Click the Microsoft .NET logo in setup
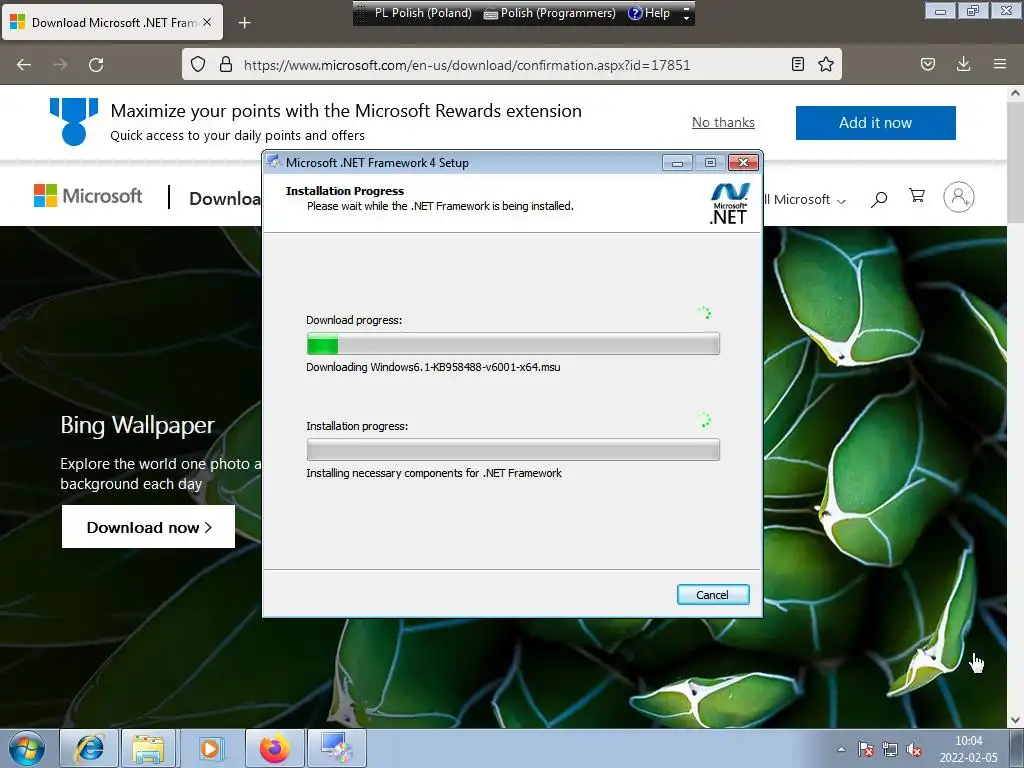 point(729,204)
